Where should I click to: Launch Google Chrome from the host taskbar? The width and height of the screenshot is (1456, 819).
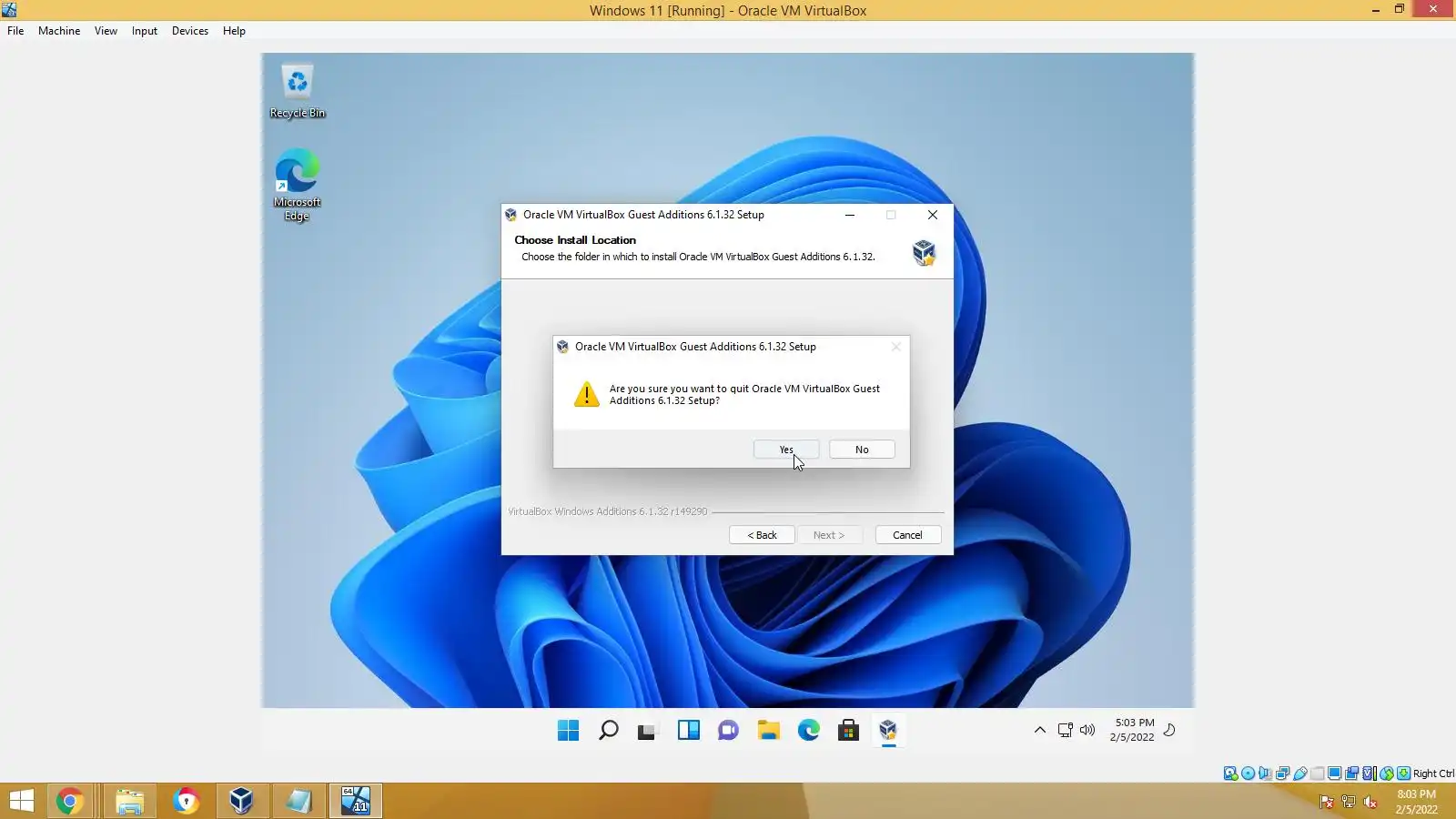click(x=69, y=801)
